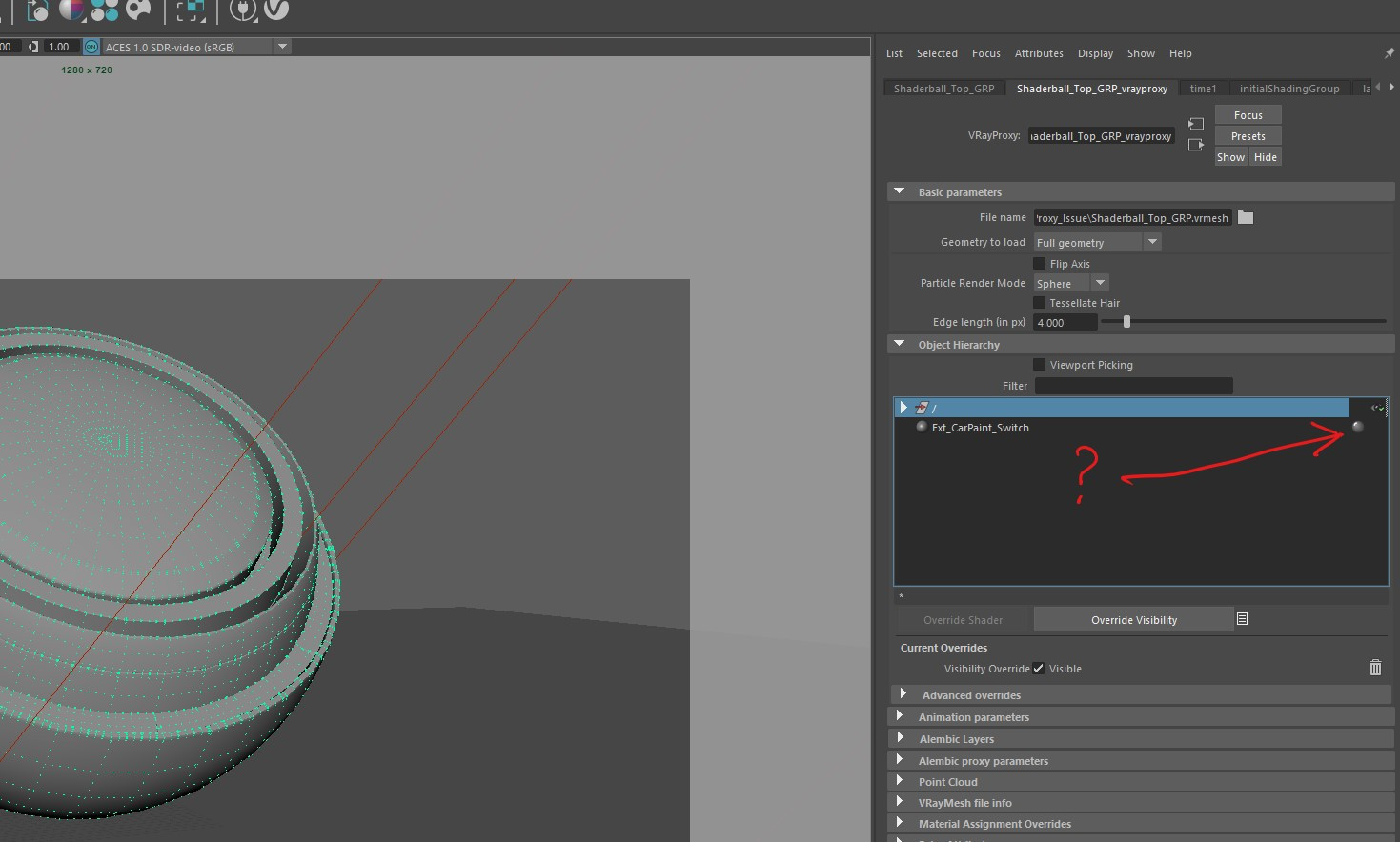Uncheck the Visibility Override Visible checkbox
1400x842 pixels.
click(x=1038, y=669)
